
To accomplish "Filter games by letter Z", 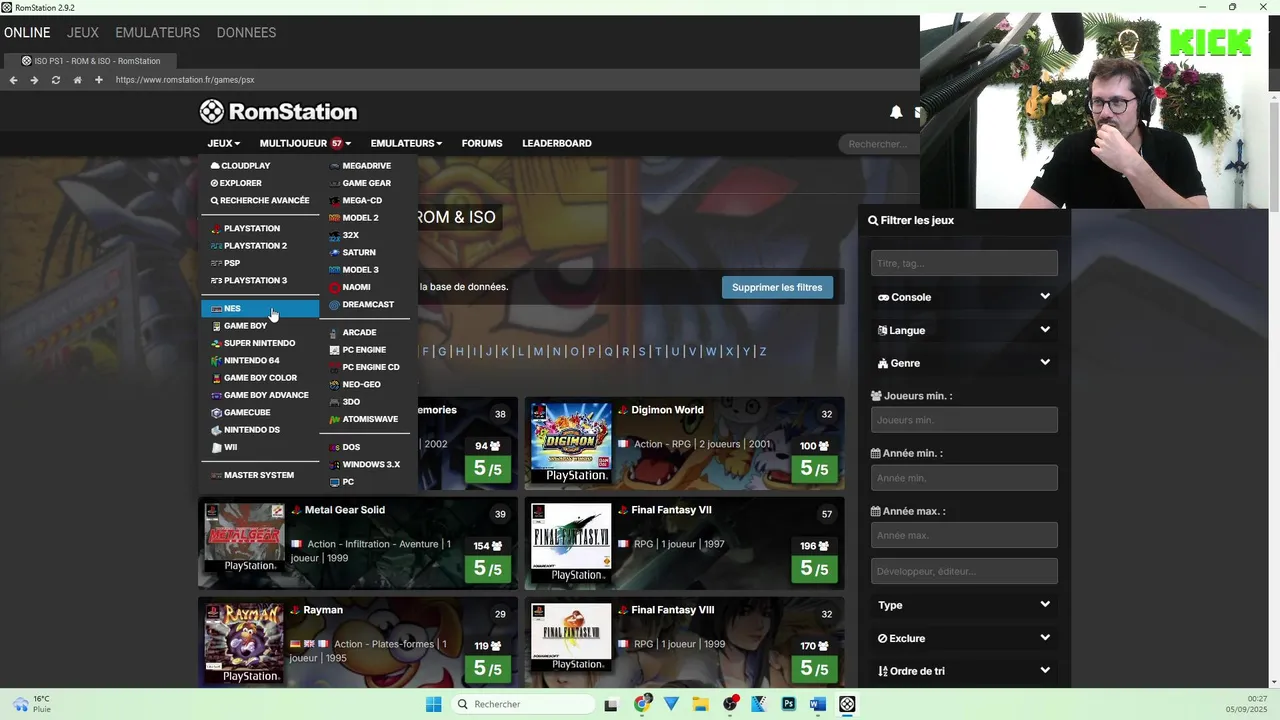I will click(x=763, y=352).
